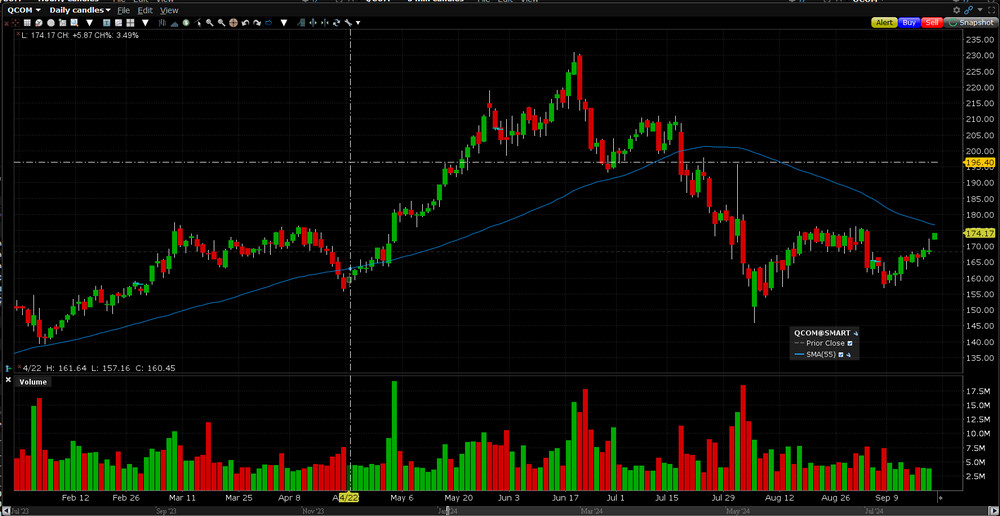Uncheck the Prior Close legend checkbox

pos(851,343)
